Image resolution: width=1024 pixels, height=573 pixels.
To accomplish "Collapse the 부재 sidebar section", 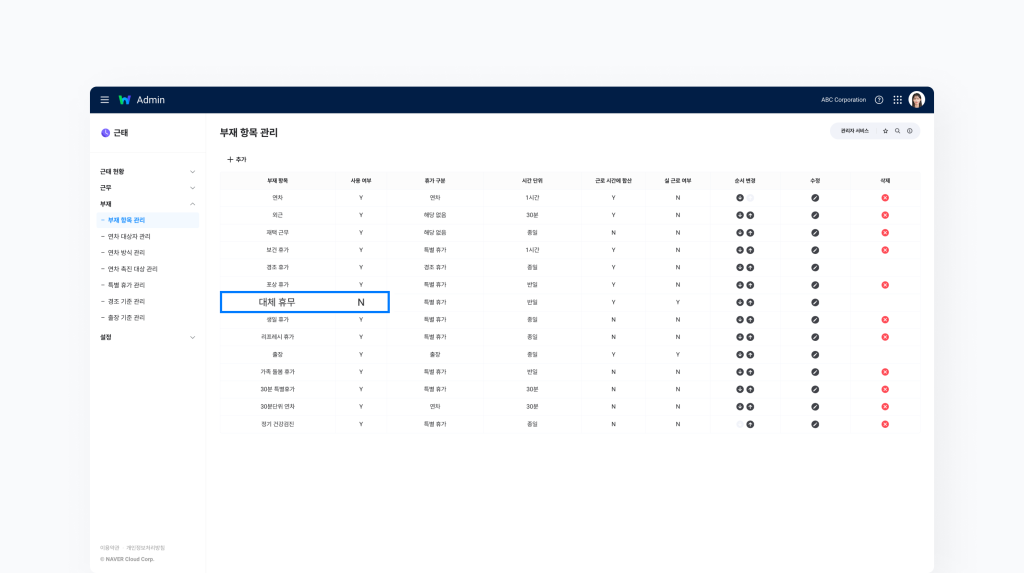I will click(x=193, y=204).
